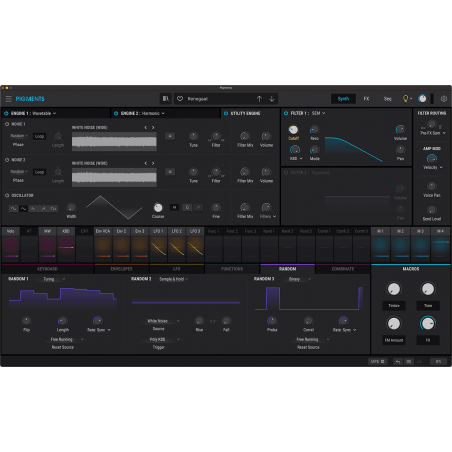The height and width of the screenshot is (452, 452).
Task: Click the Noise 2 Volume knob
Action: coord(266,172)
